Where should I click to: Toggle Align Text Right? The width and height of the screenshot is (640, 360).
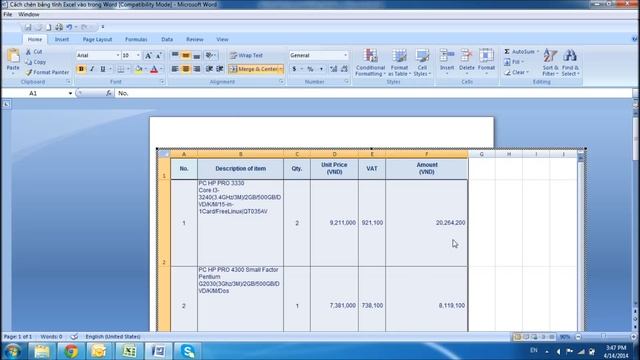point(196,69)
